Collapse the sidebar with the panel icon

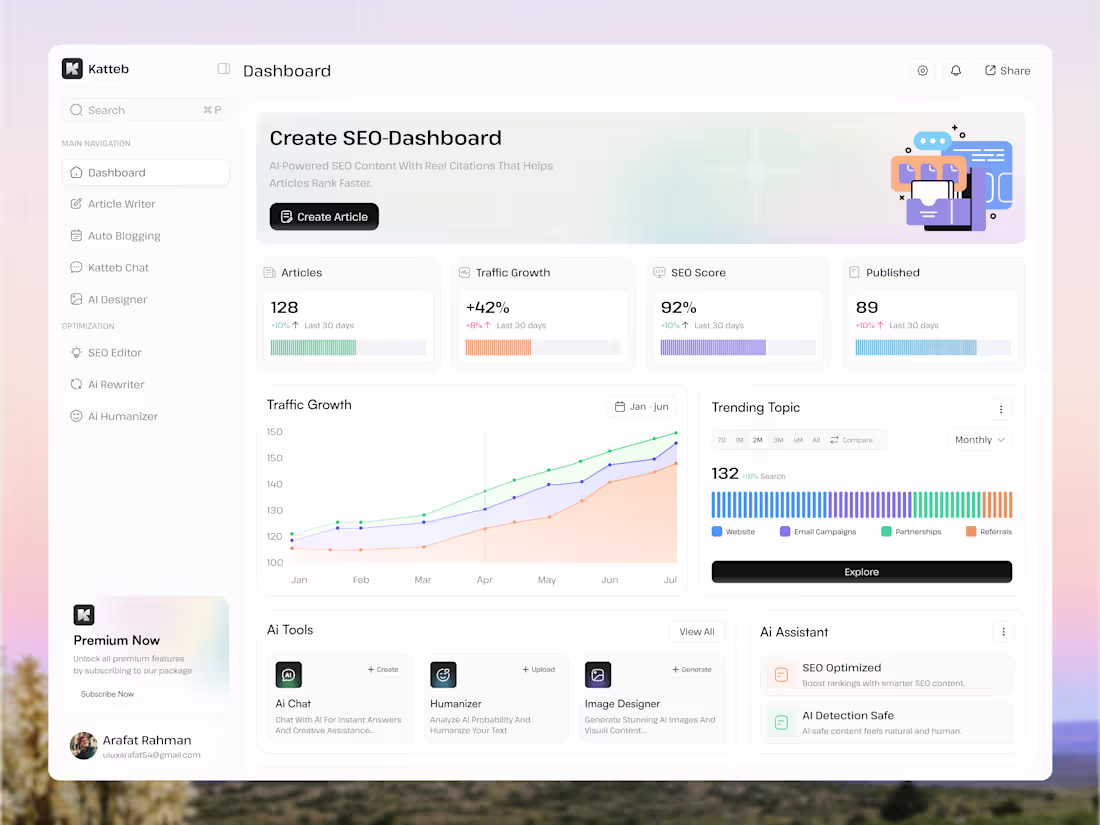[x=224, y=69]
